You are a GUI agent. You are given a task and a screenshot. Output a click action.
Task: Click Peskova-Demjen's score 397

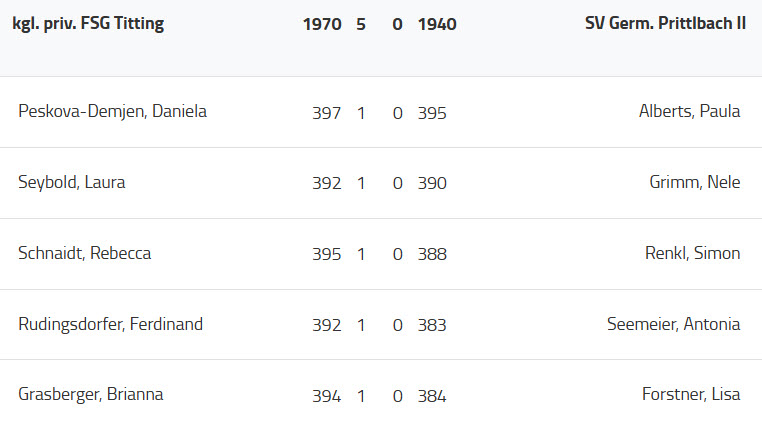coord(326,113)
